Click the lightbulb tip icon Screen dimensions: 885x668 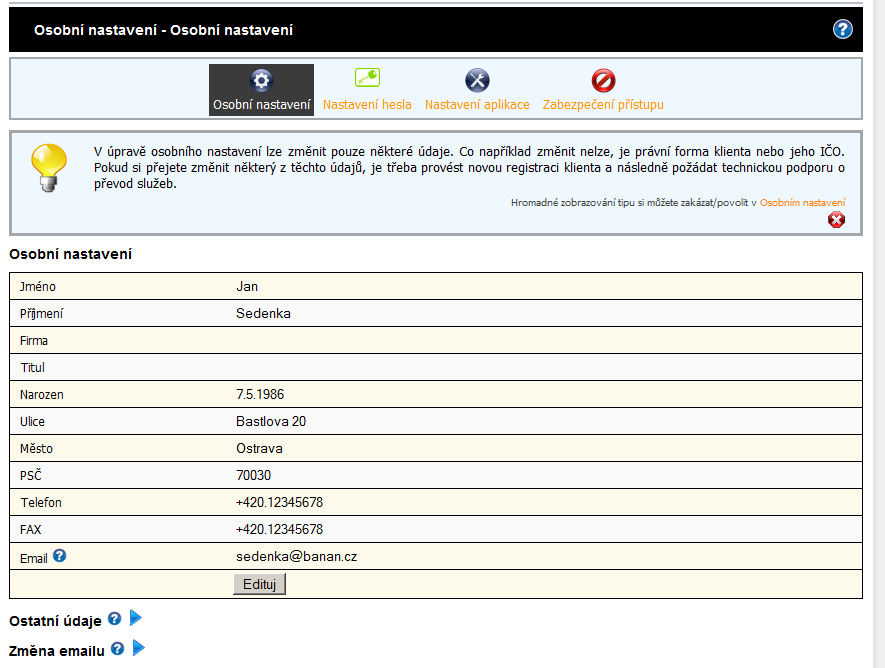tap(49, 165)
